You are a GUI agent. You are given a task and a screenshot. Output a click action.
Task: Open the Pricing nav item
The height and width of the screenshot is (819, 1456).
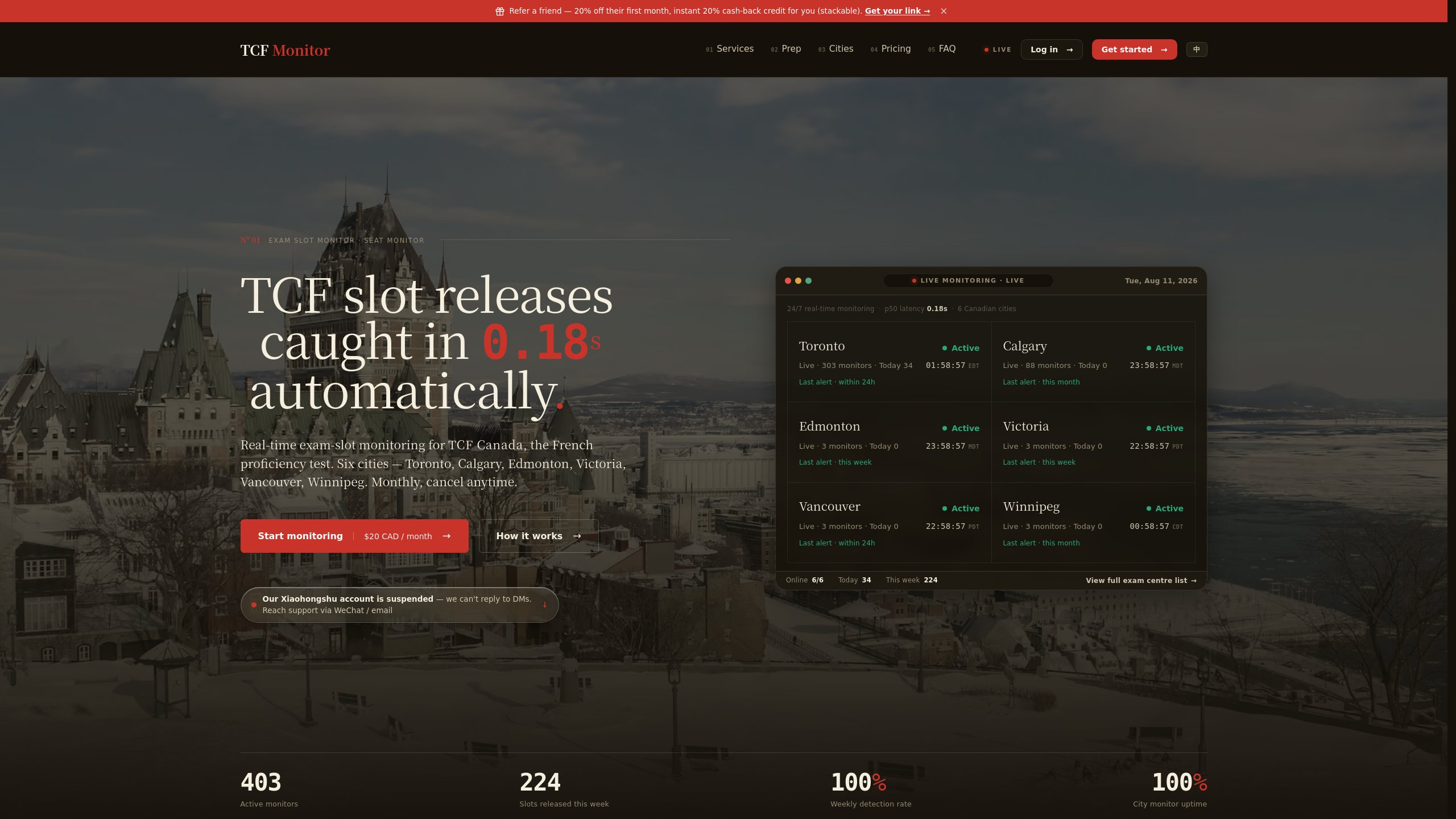(890, 49)
